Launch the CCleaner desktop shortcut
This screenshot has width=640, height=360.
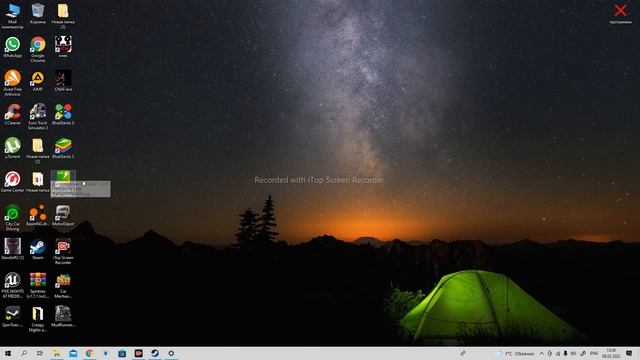point(13,114)
